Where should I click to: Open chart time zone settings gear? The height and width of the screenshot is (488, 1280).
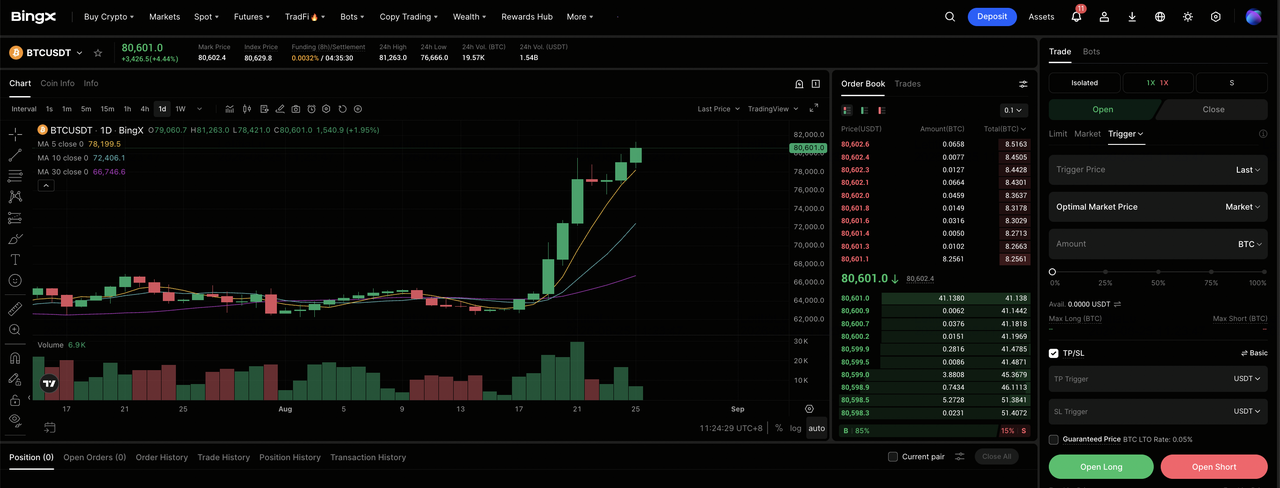[809, 409]
